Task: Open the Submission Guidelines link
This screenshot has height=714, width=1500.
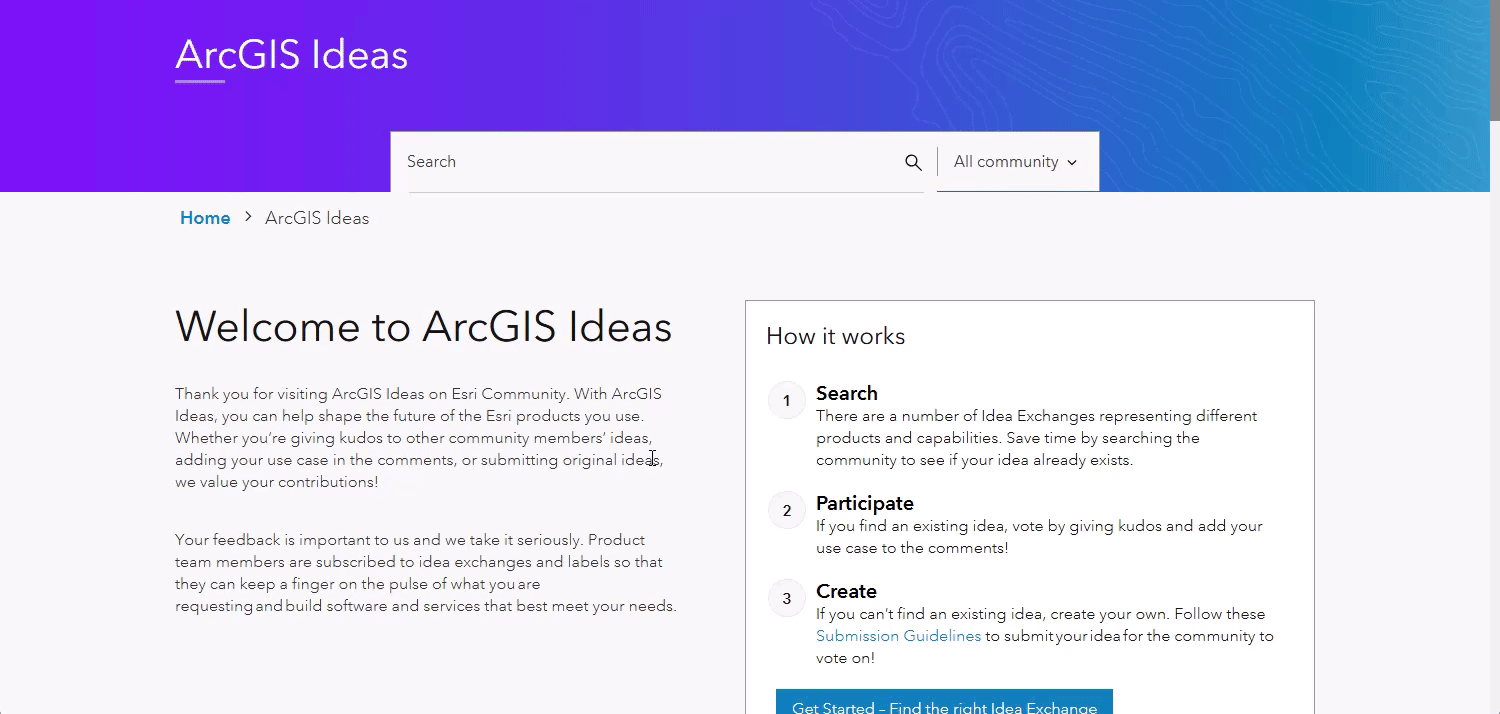Action: tap(899, 636)
